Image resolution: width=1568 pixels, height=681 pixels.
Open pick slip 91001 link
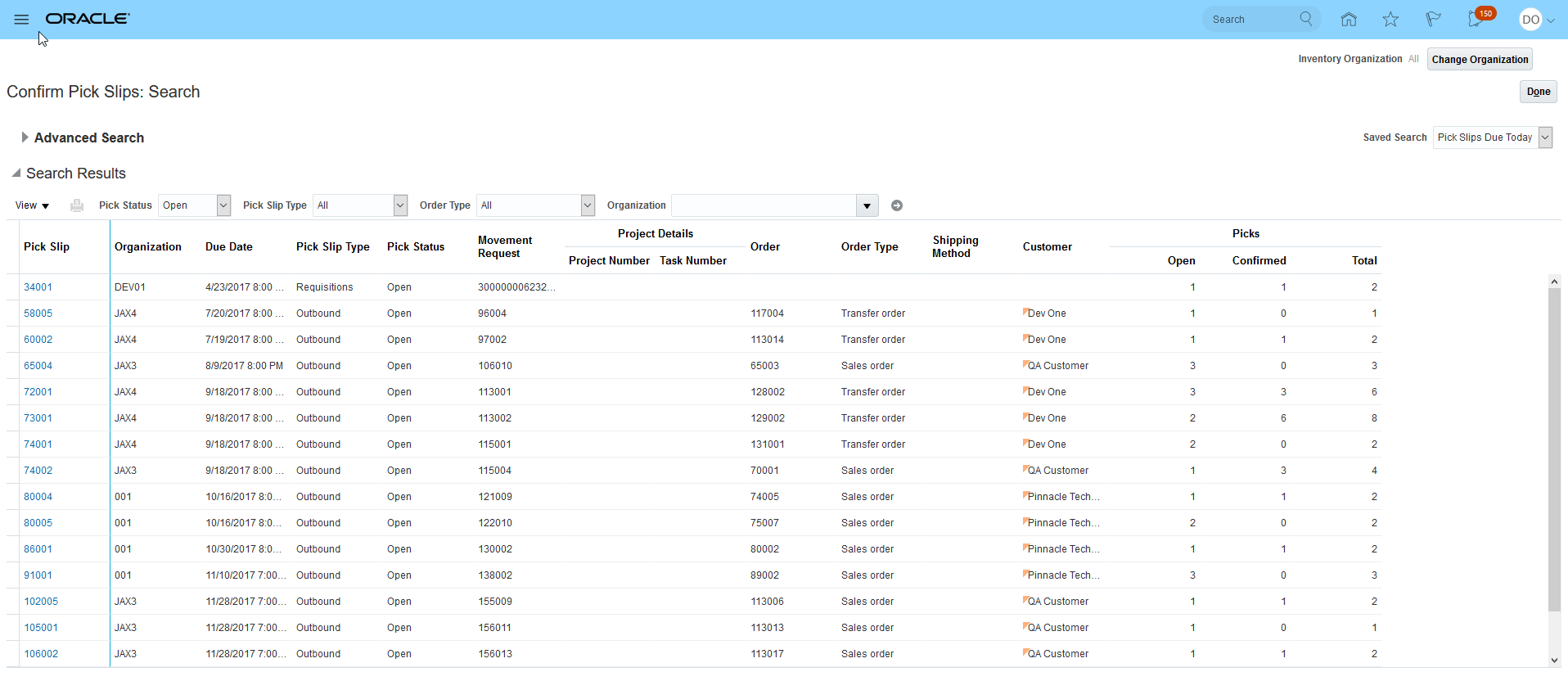pyautogui.click(x=38, y=575)
